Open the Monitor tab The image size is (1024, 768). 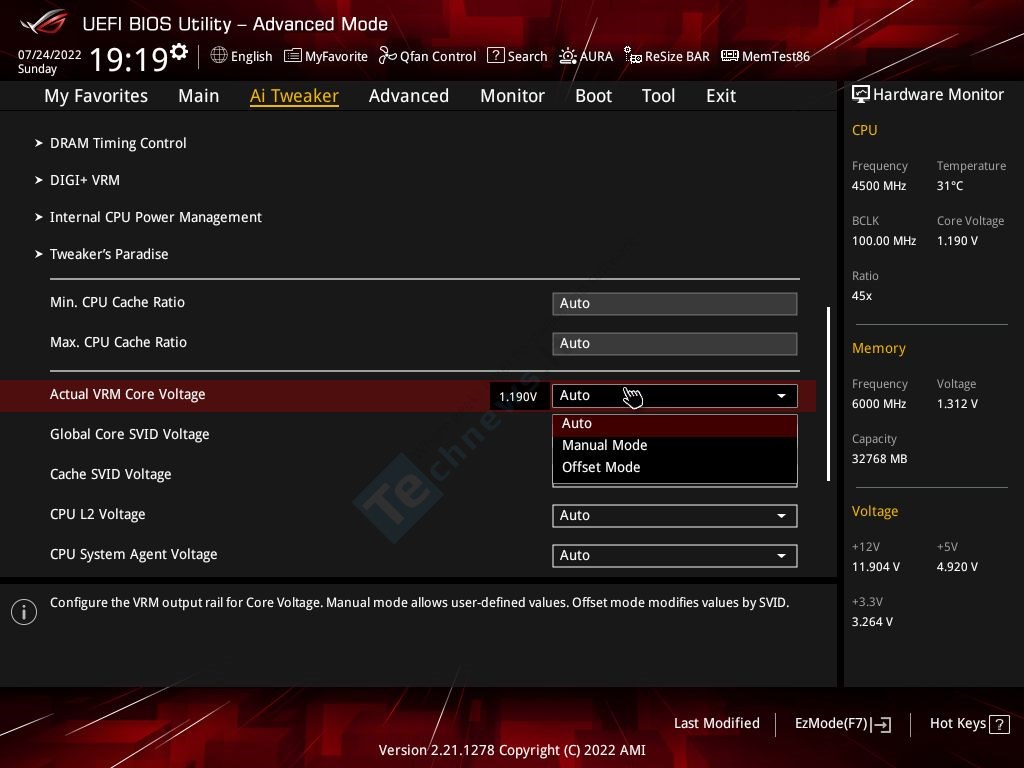[x=513, y=96]
